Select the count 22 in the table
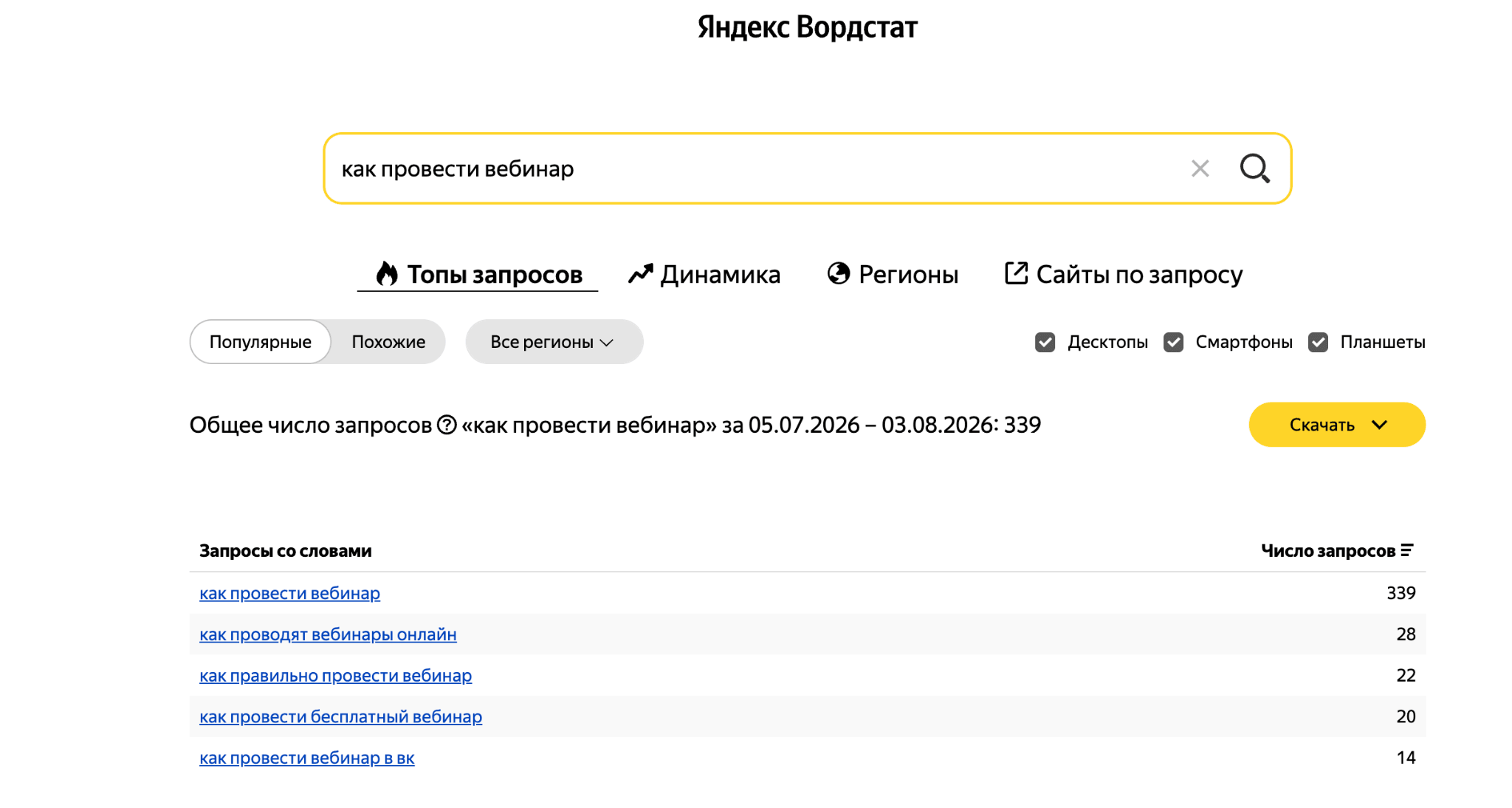The width and height of the screenshot is (1512, 808). pyautogui.click(x=1406, y=676)
